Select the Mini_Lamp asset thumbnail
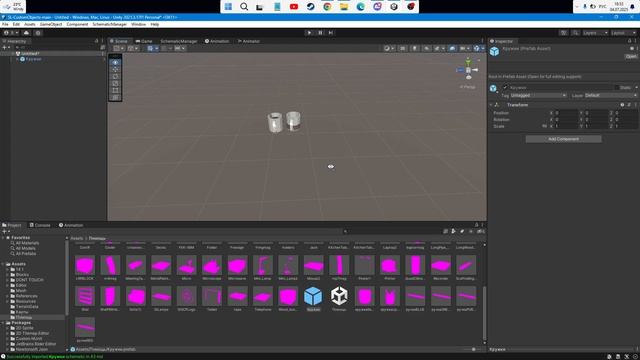640x360 pixels. (262, 265)
